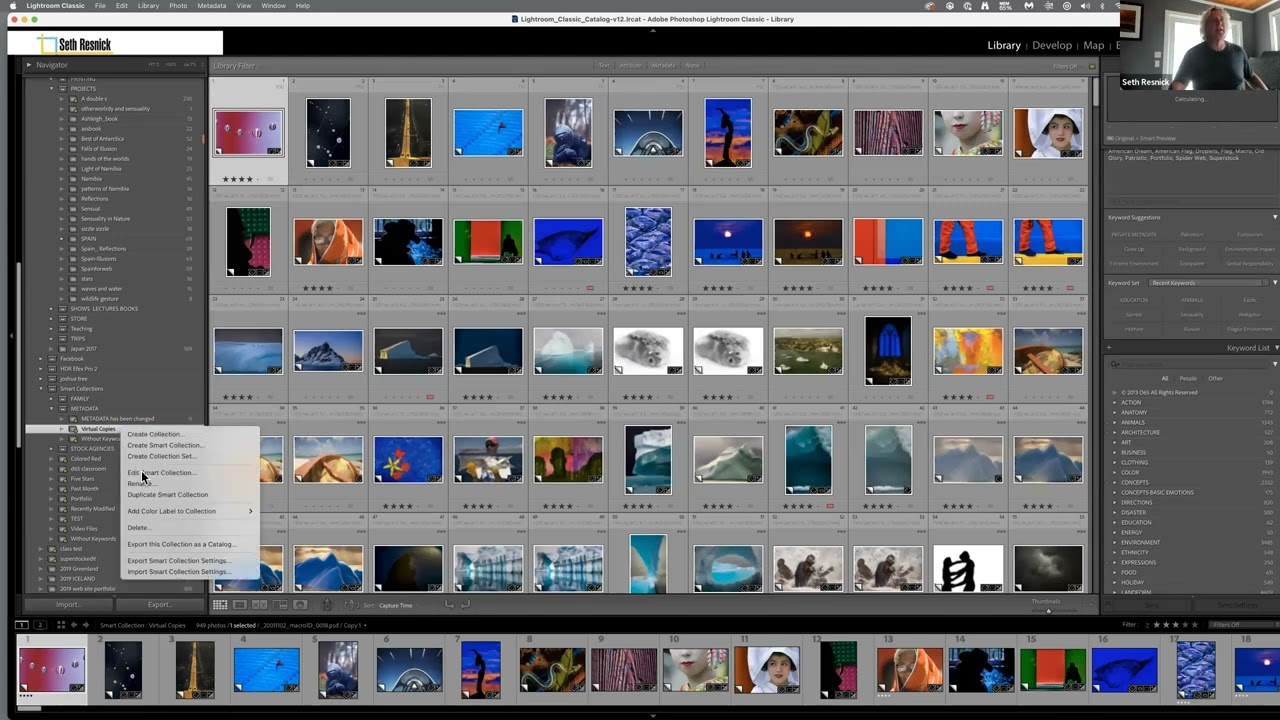Select the Without Keywords smart collection

tap(93, 539)
